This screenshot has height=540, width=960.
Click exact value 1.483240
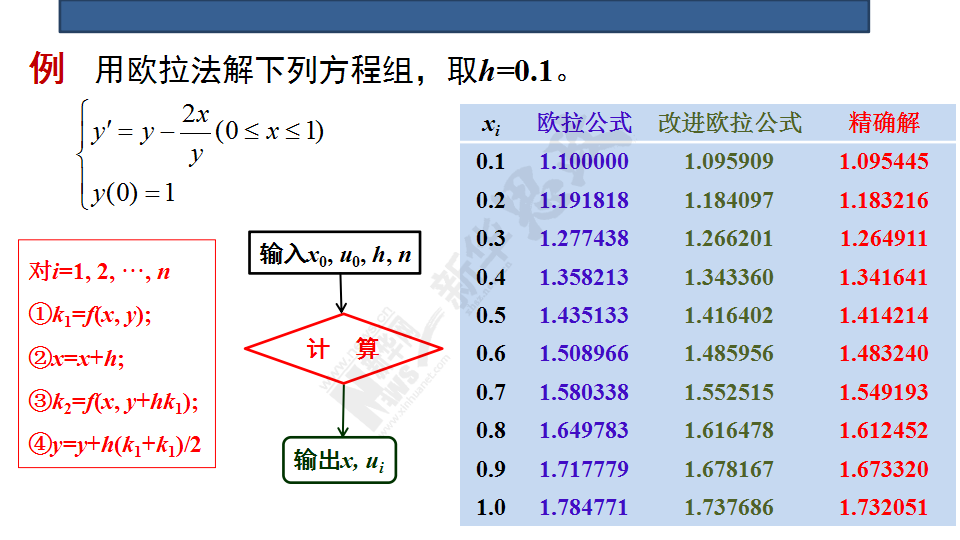point(883,353)
